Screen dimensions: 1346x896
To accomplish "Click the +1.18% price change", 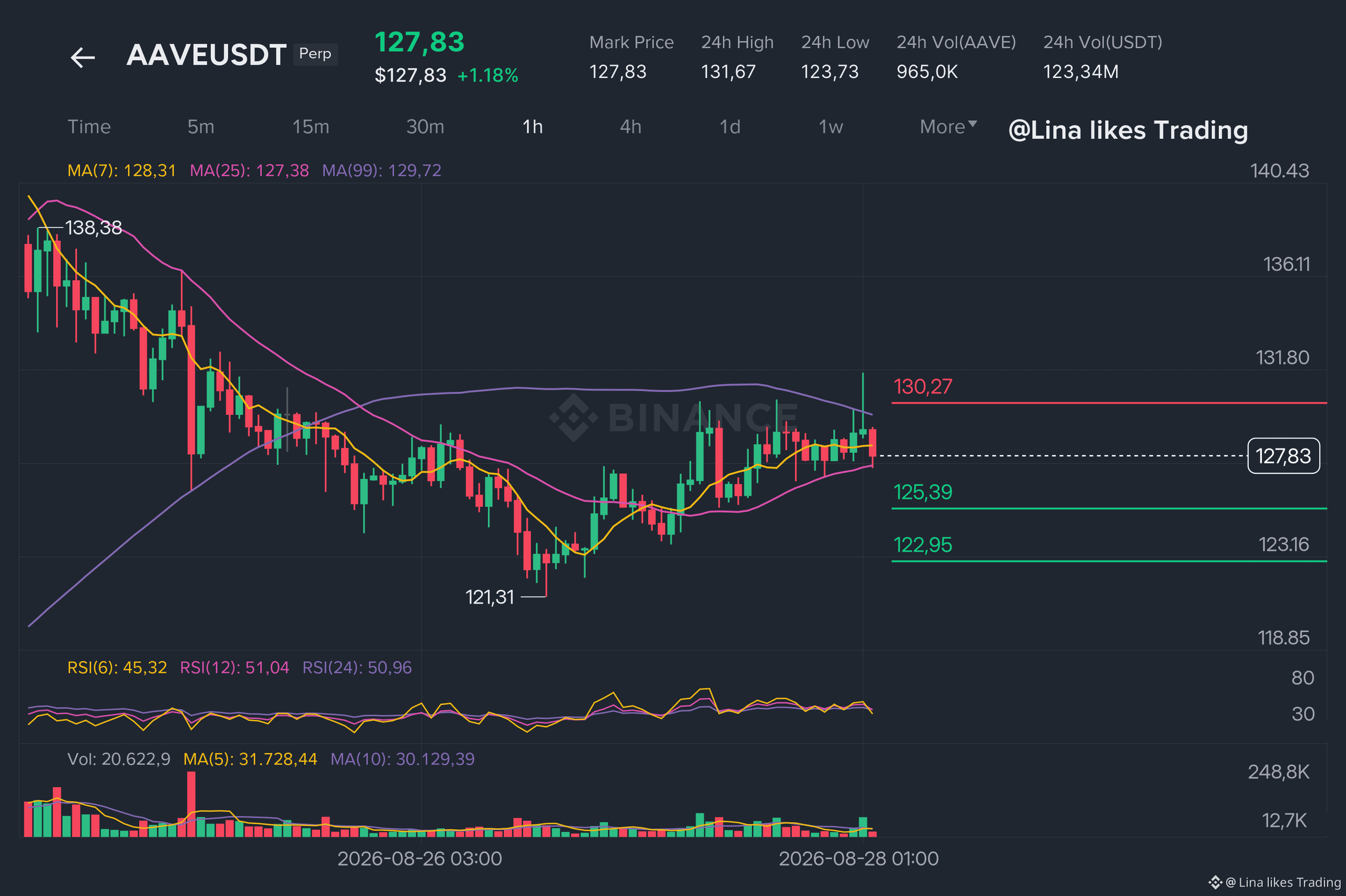I will [x=488, y=75].
